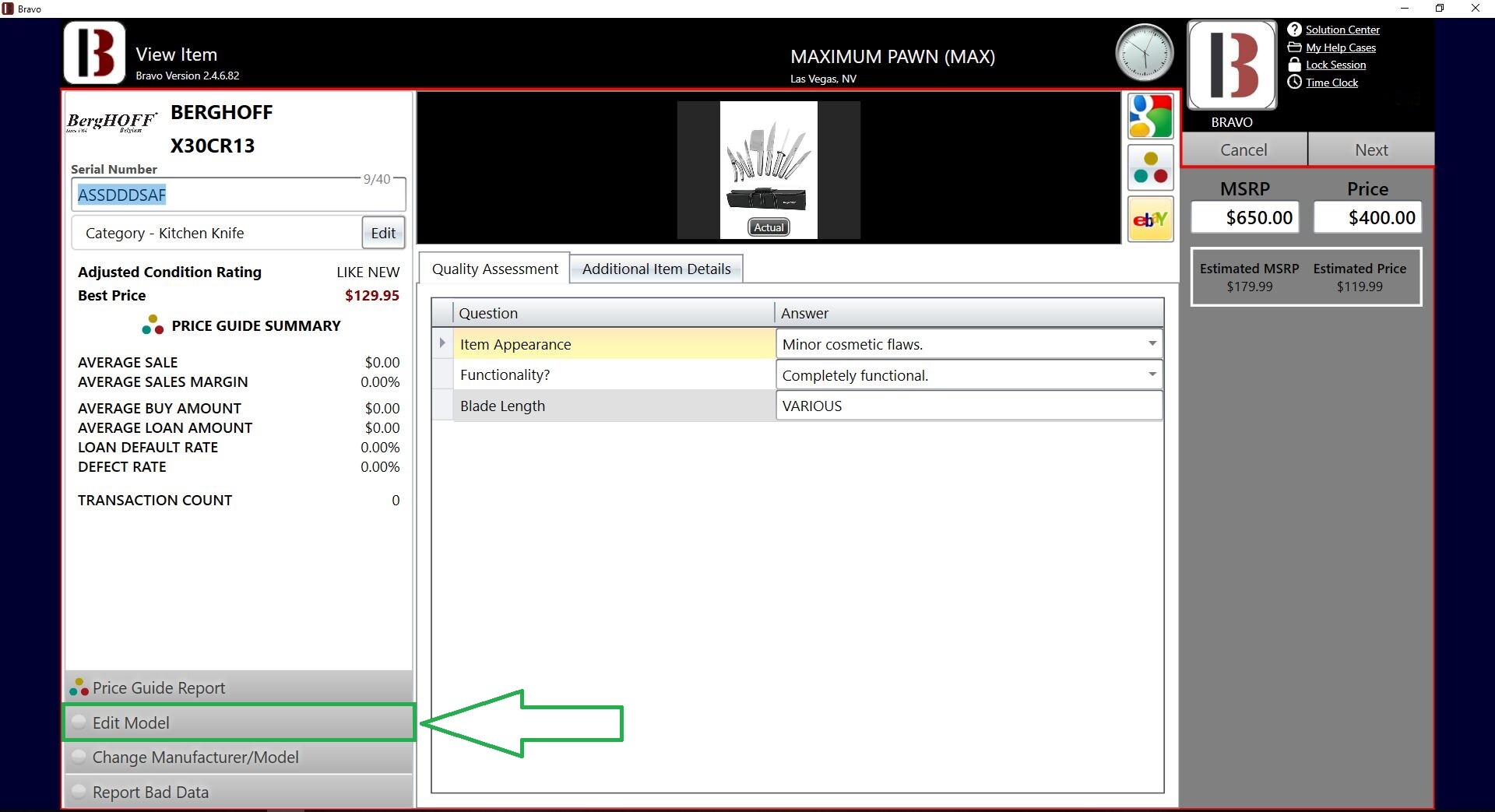Switch to the Quality Assessment tab

click(x=494, y=269)
